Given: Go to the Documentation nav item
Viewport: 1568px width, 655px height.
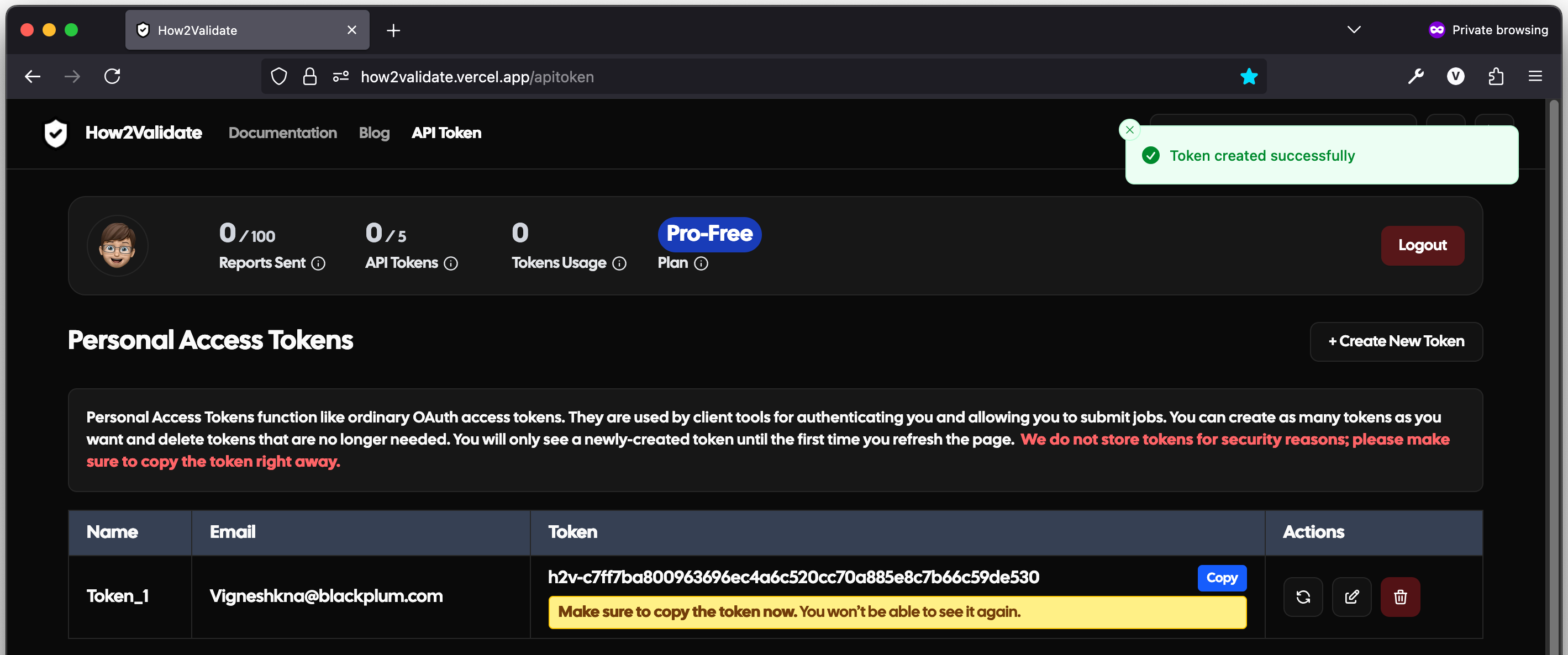Looking at the screenshot, I should (x=282, y=133).
